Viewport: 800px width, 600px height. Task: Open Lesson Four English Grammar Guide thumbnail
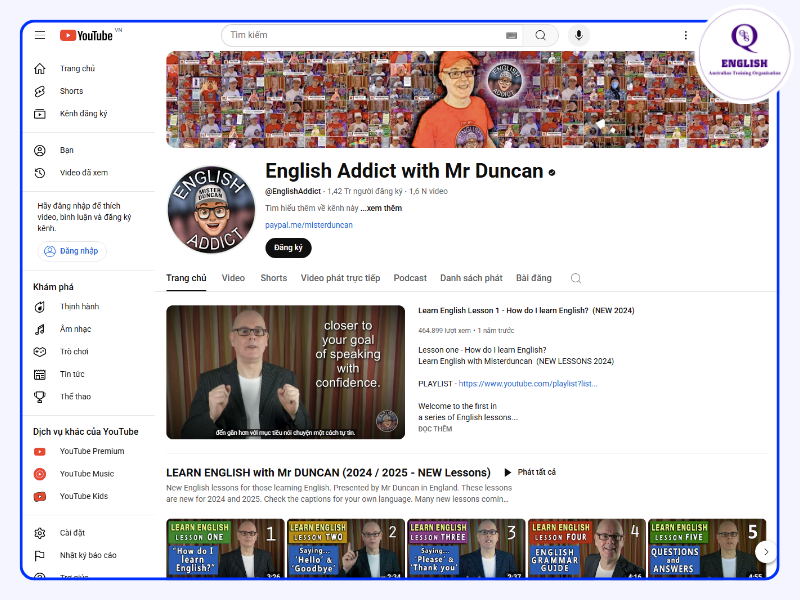pyautogui.click(x=587, y=548)
